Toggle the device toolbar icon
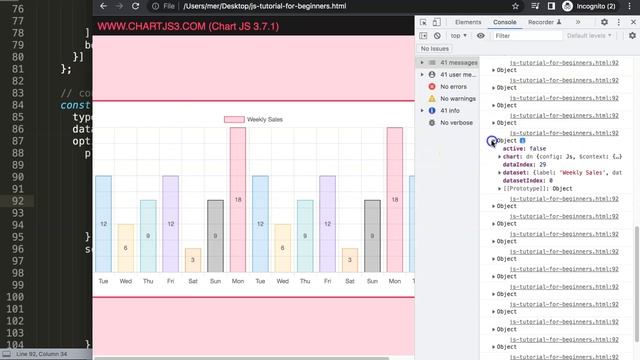 pos(436,22)
